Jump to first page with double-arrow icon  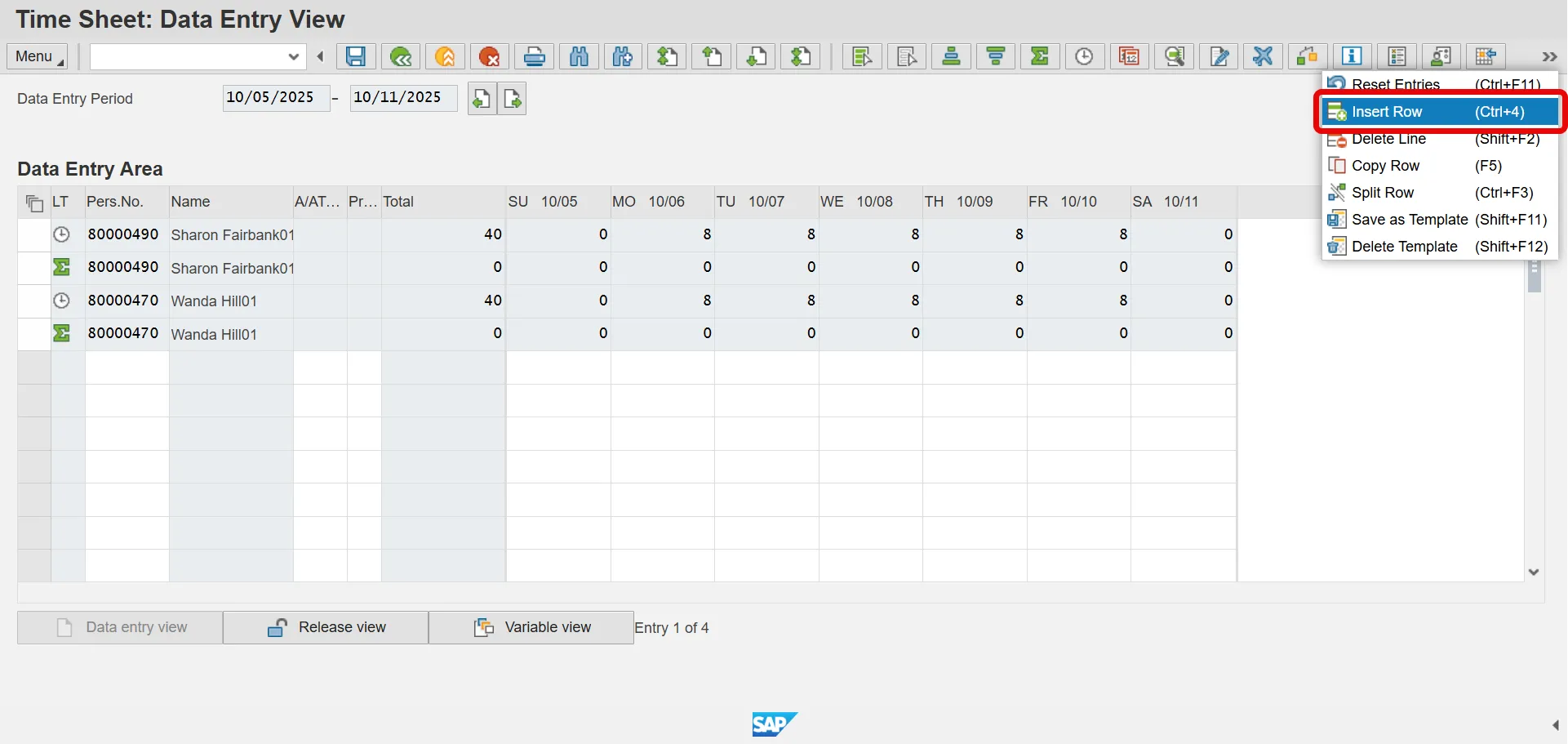coord(668,56)
